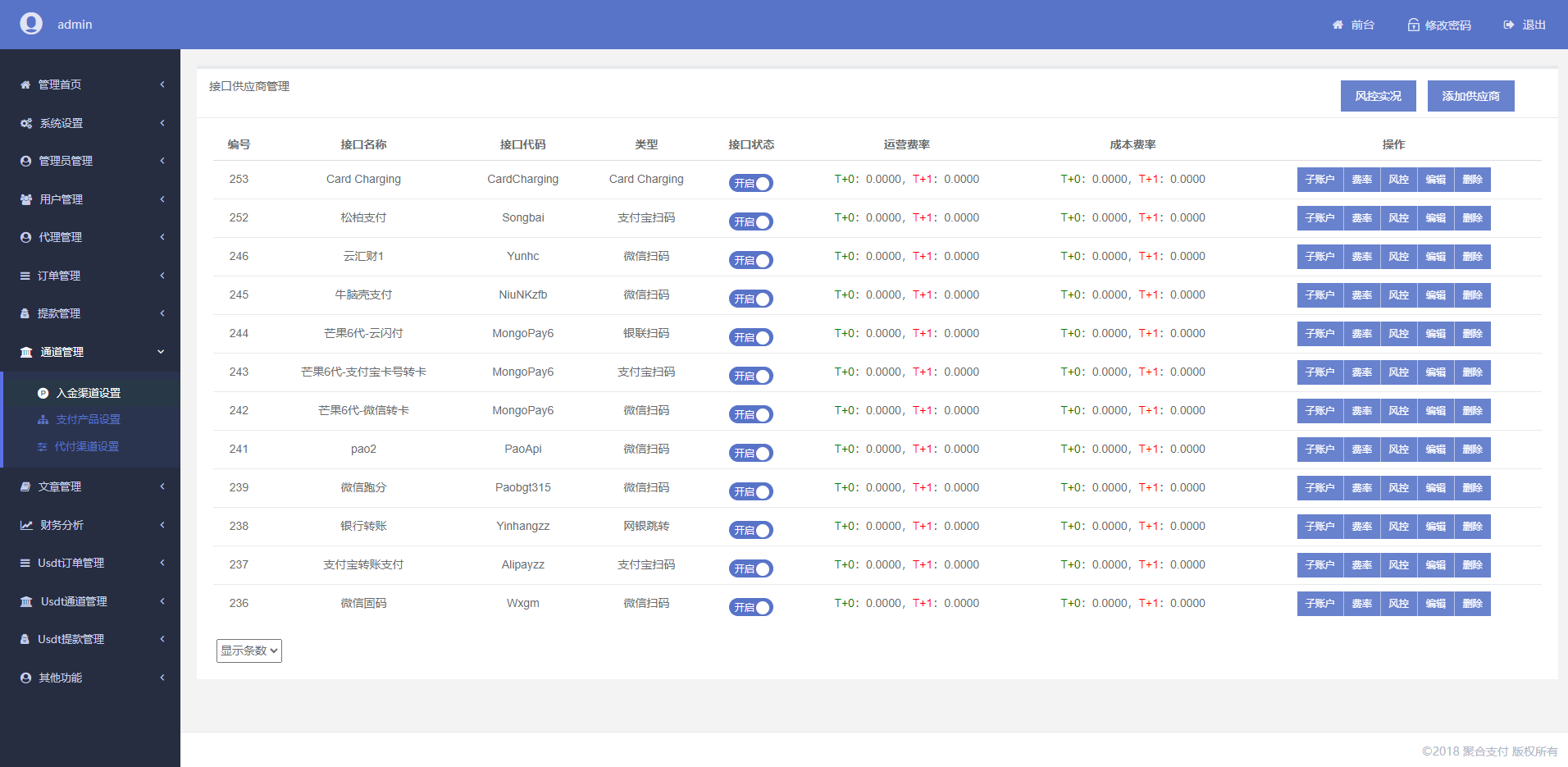Expand the Usdt通道管理 menu chevron
1568x767 pixels.
[x=162, y=601]
